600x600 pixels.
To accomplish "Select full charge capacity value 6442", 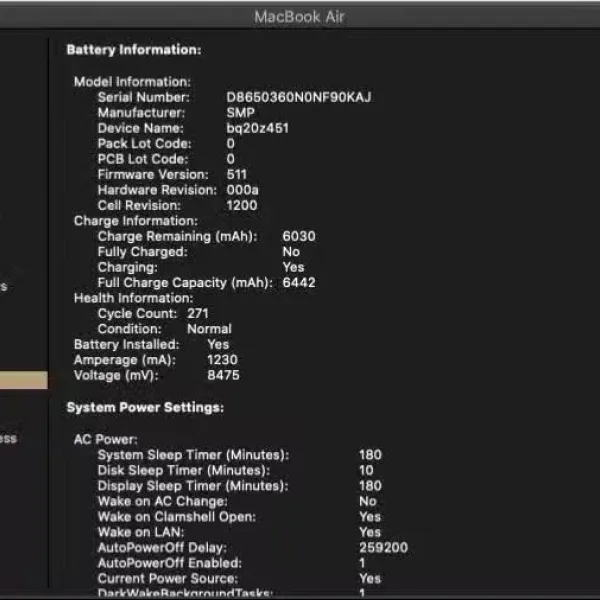I will tap(299, 282).
